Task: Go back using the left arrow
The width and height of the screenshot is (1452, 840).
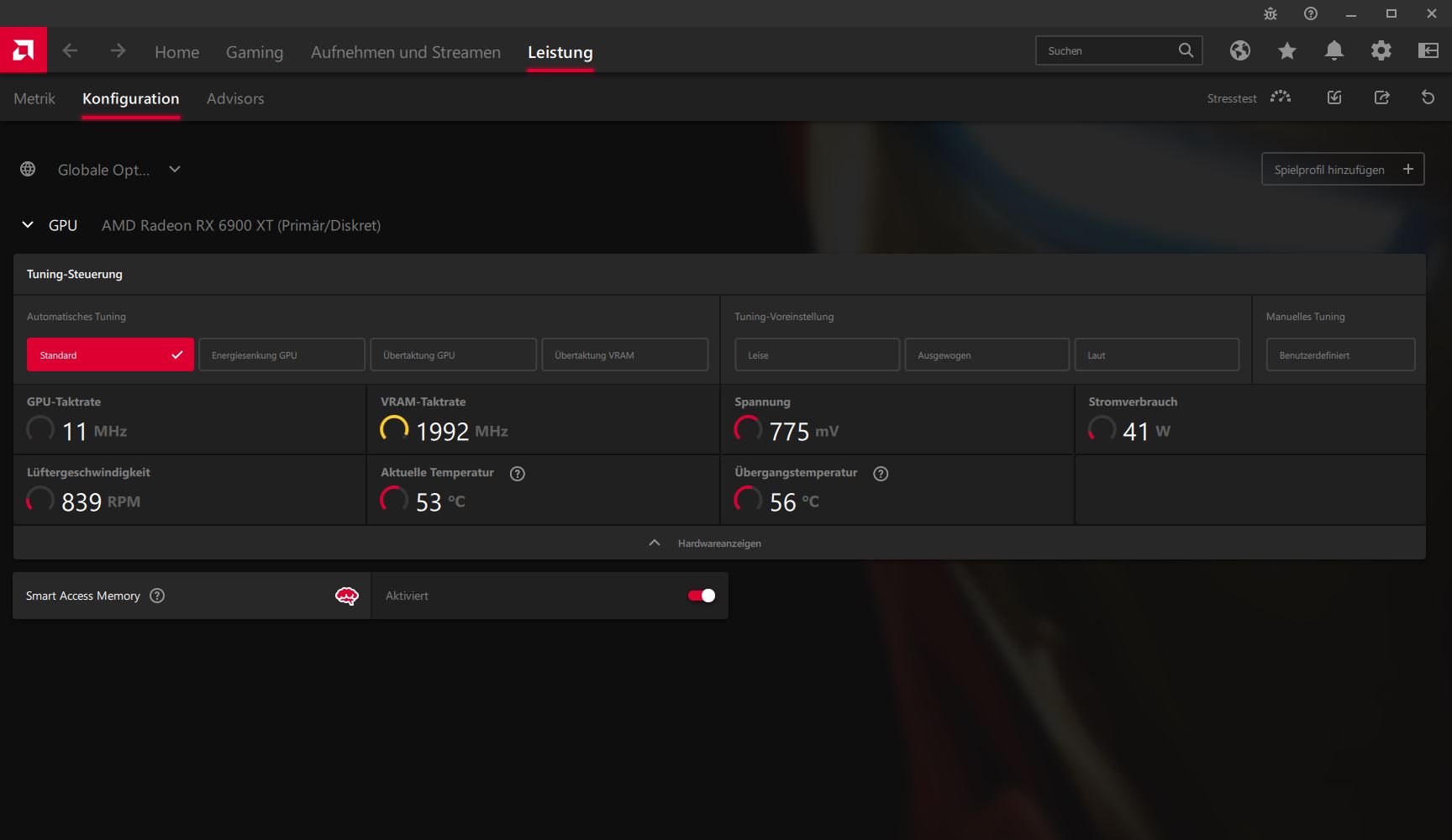Action: 70,51
